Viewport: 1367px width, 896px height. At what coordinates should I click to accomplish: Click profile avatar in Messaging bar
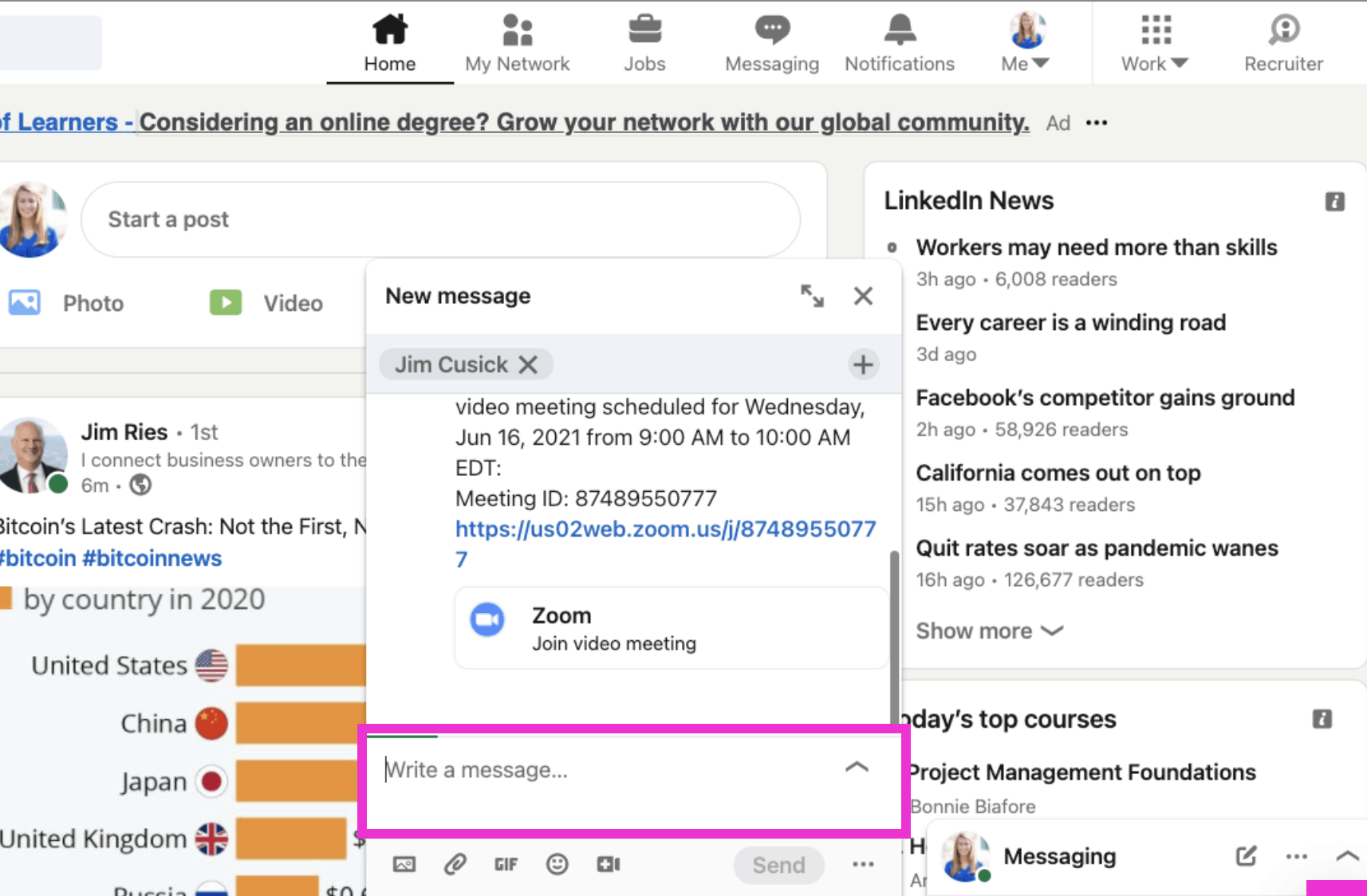[x=965, y=856]
